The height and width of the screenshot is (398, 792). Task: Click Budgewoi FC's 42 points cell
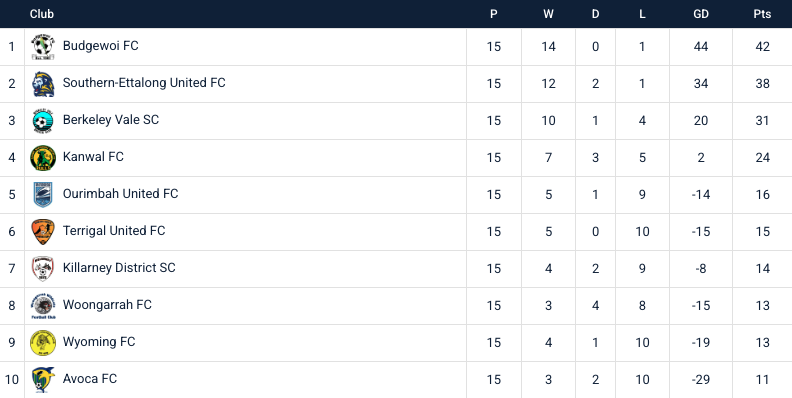tap(762, 46)
